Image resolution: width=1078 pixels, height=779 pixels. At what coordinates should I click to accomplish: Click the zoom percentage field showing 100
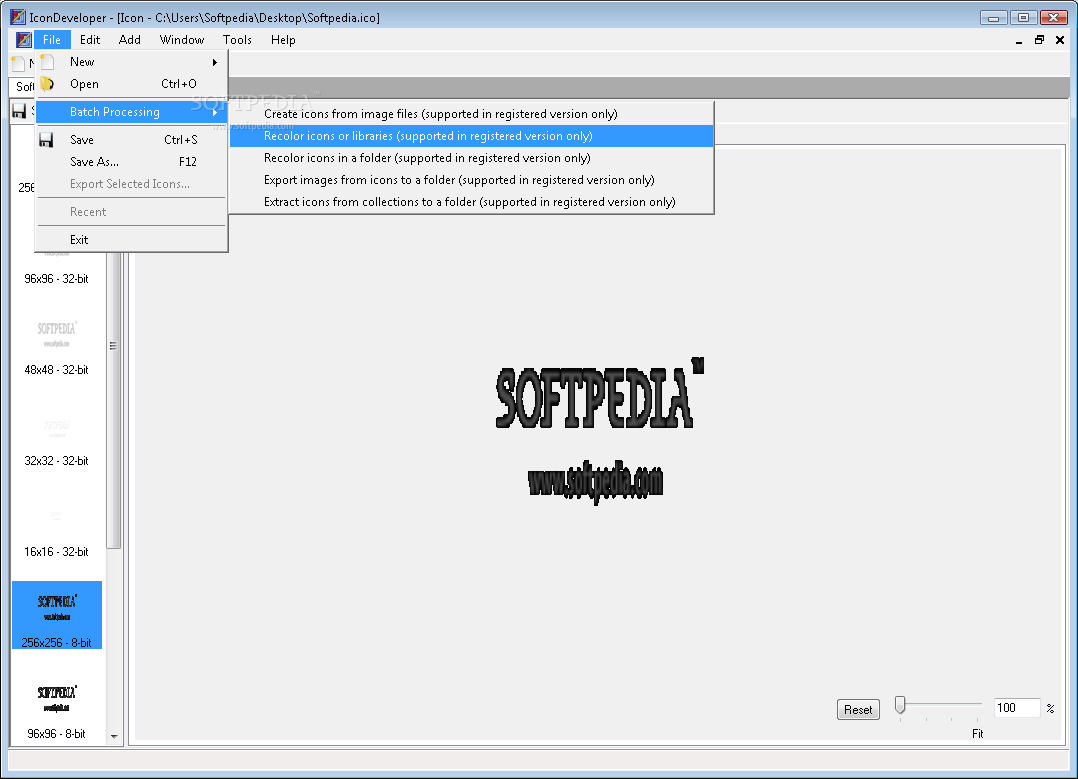[x=1017, y=707]
